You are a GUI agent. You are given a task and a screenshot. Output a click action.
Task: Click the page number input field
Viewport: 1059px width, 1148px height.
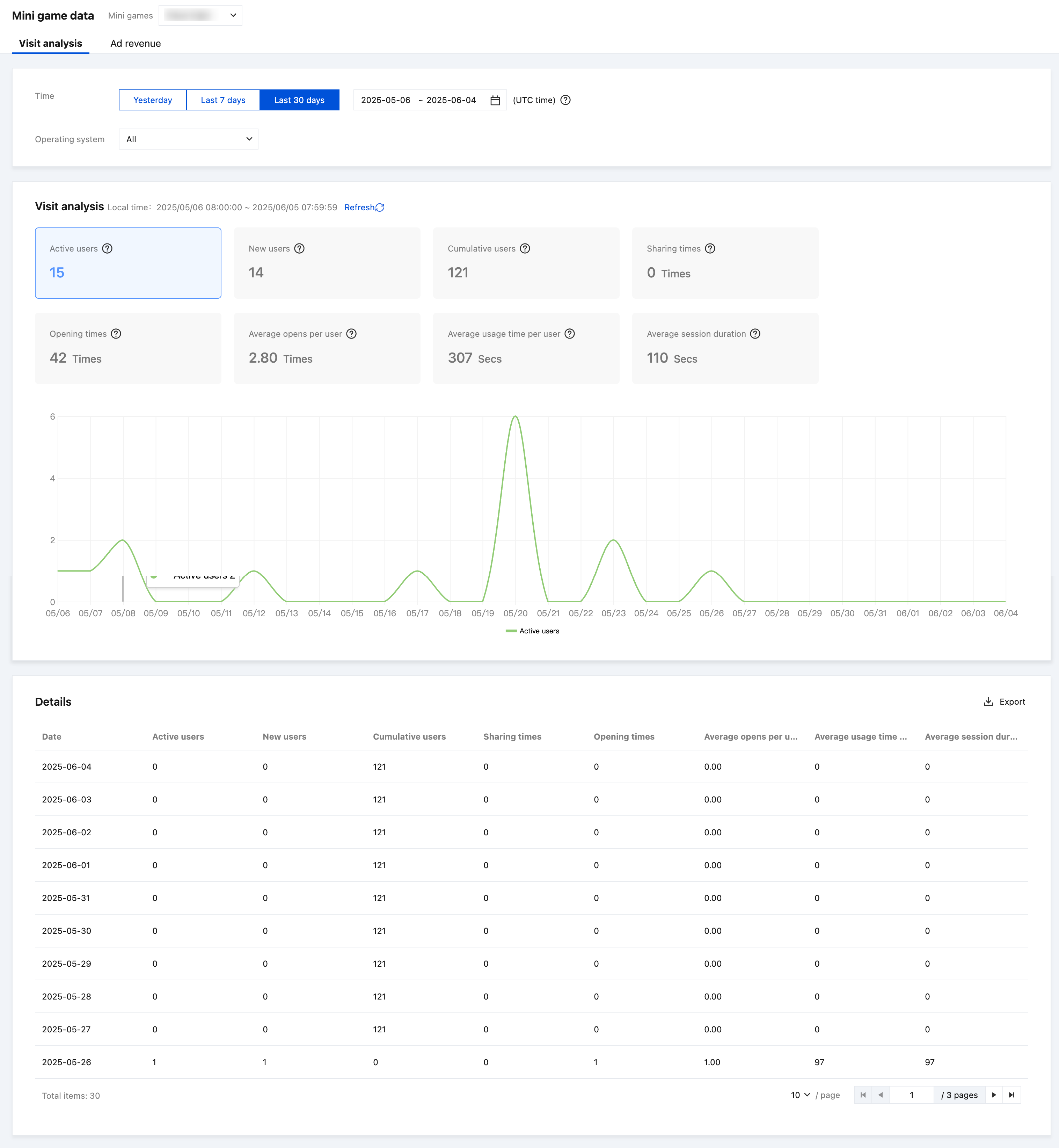click(911, 1095)
